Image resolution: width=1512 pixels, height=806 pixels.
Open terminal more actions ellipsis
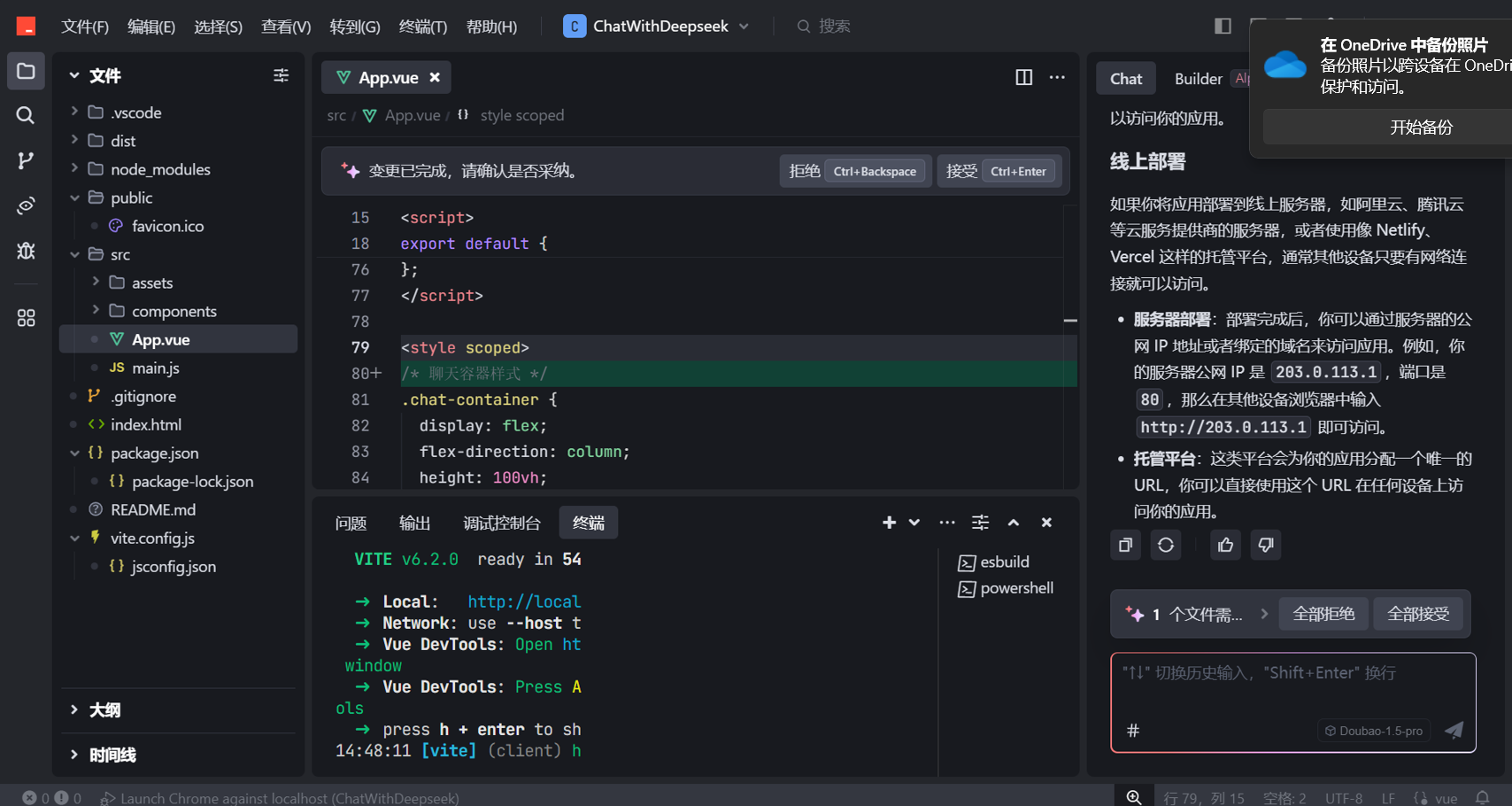947,523
